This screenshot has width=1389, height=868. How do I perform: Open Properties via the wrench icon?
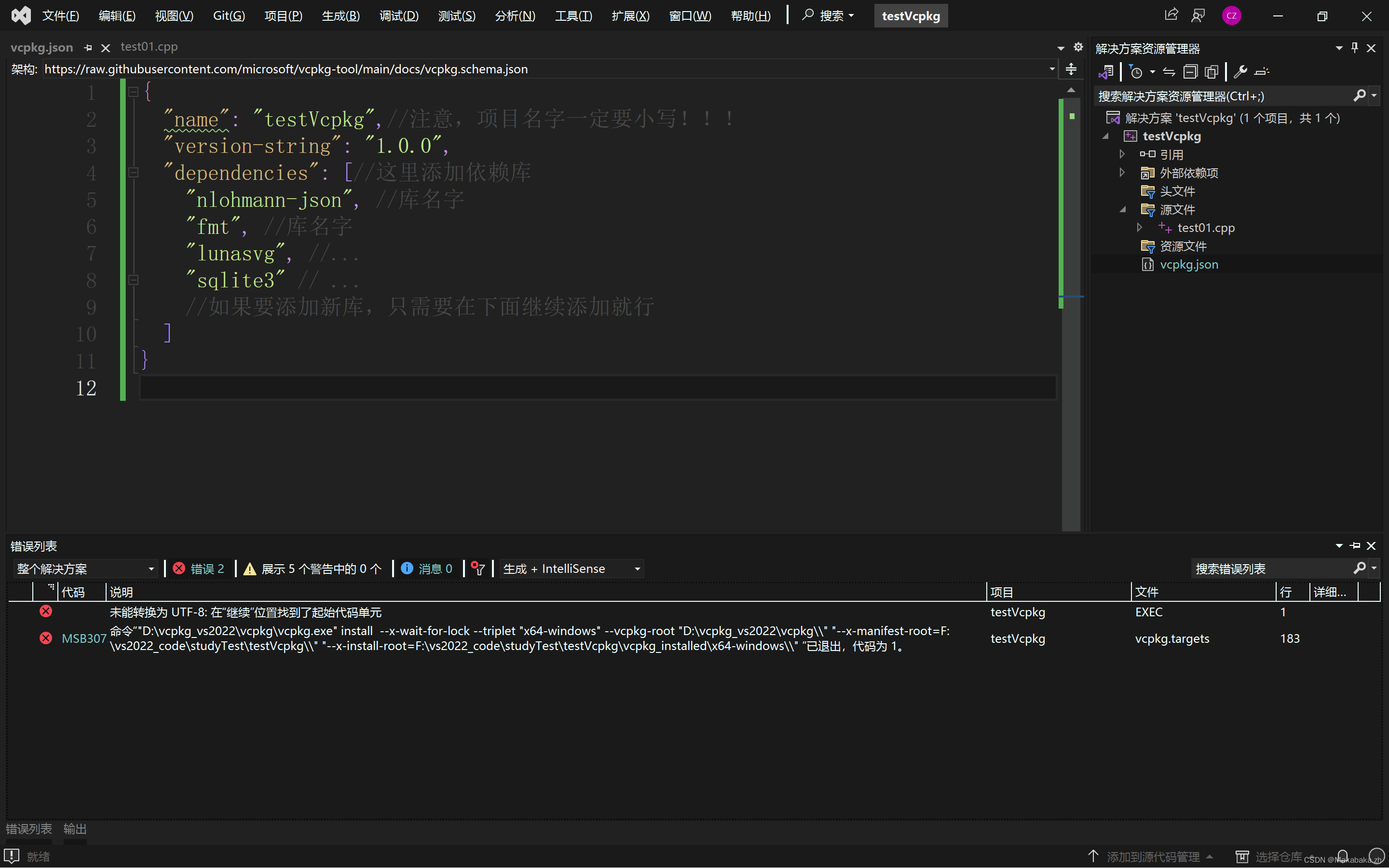click(x=1240, y=71)
